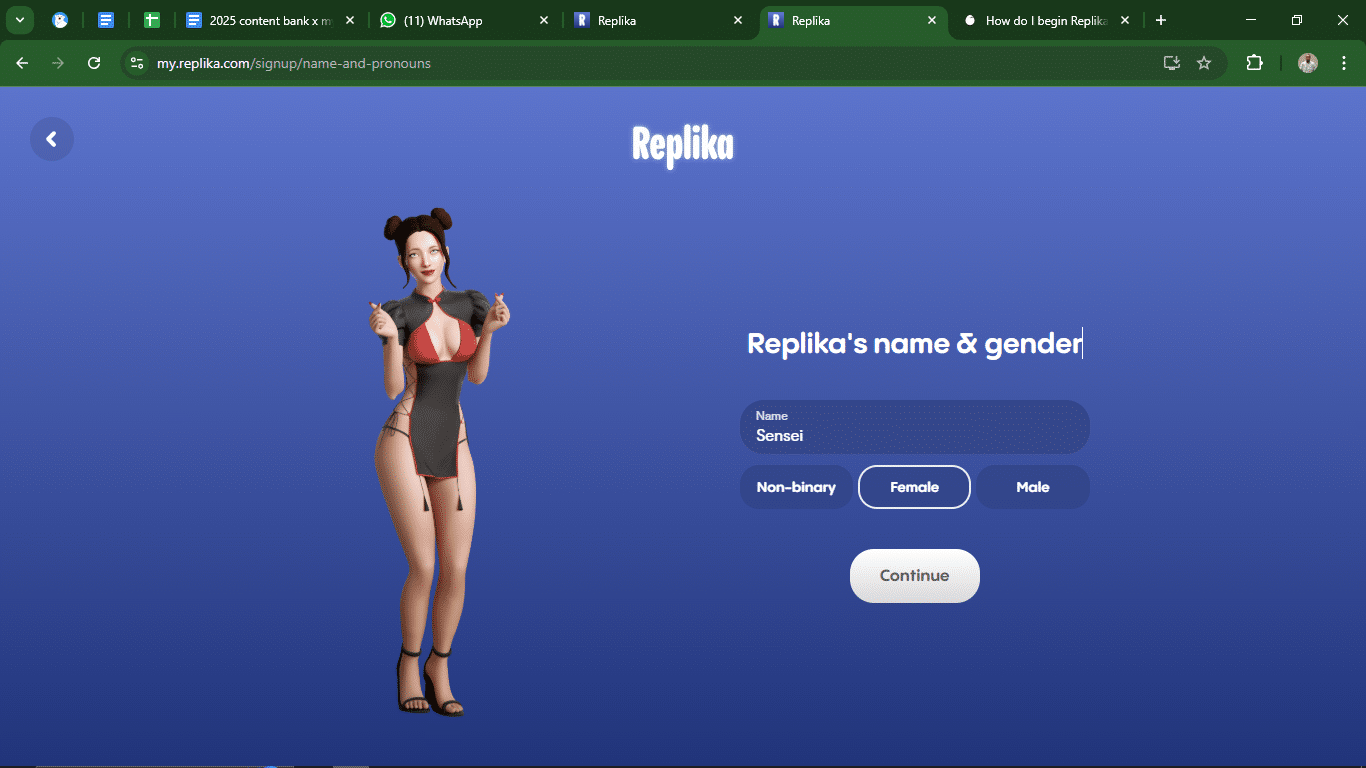Image resolution: width=1366 pixels, height=768 pixels.
Task: Close the inactive Replika tab
Action: coord(738,20)
